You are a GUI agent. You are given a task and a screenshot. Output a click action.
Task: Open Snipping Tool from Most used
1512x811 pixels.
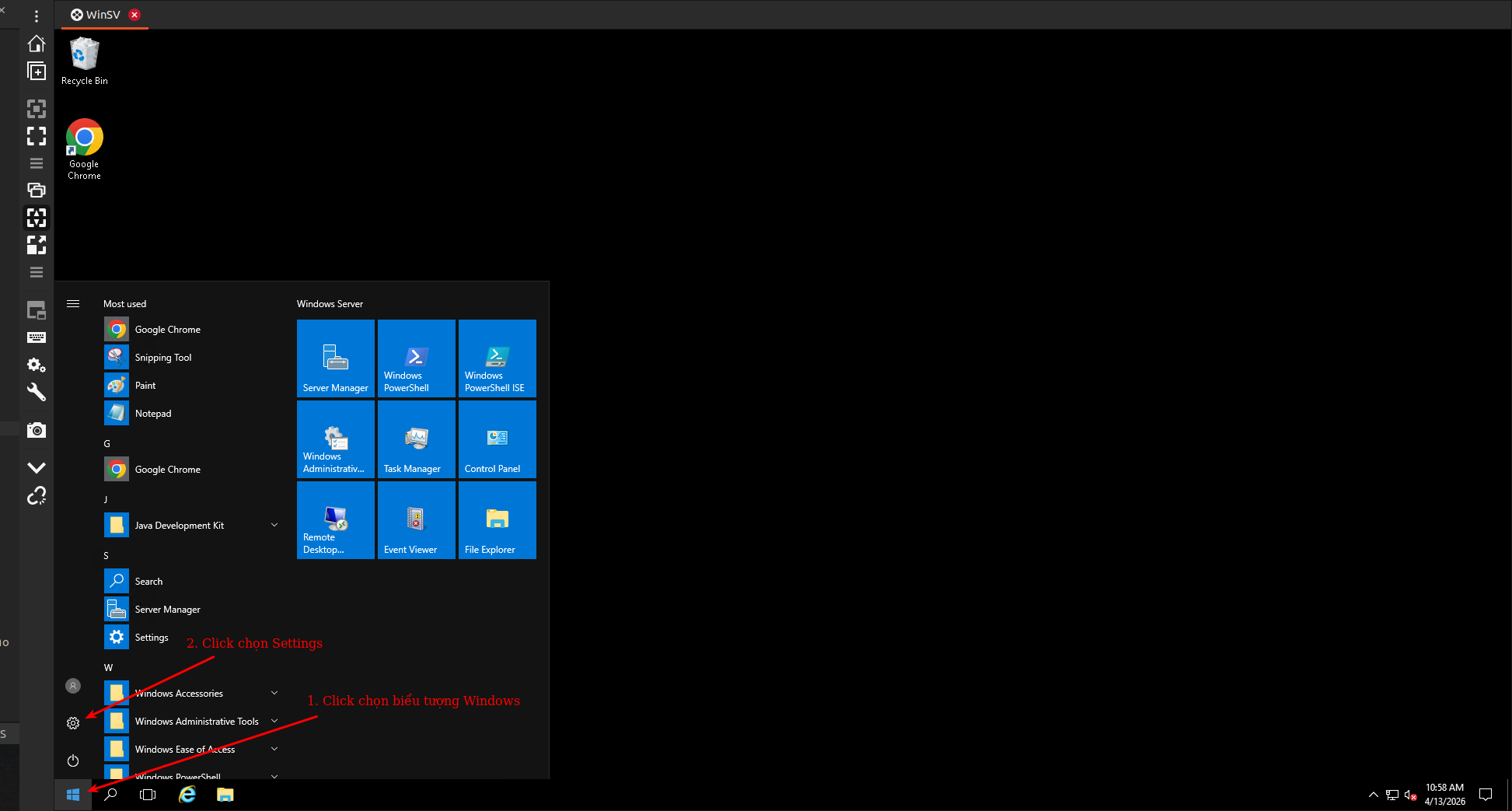point(191,358)
